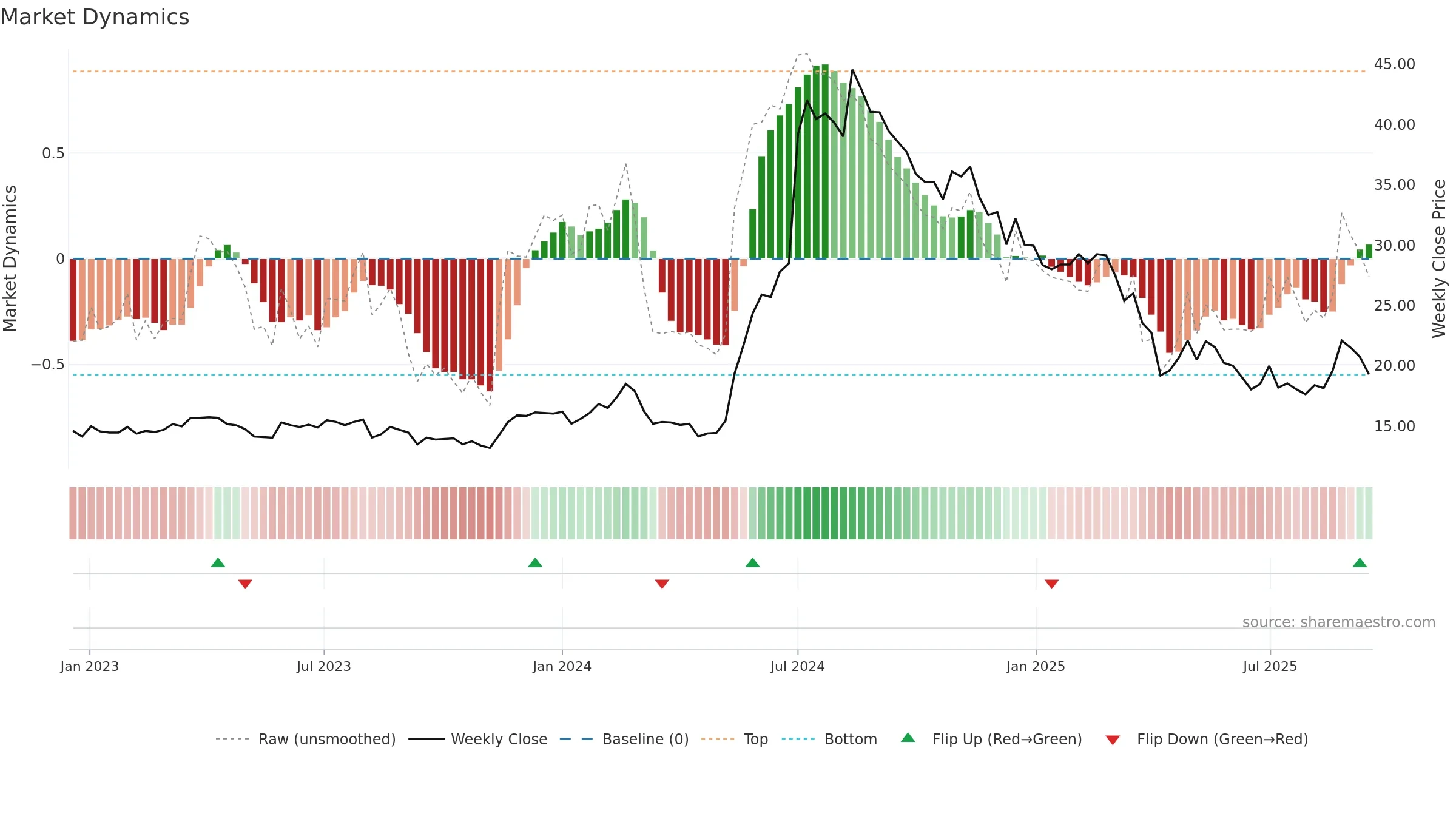Click the last green flip-up marker after Jul 2025

coord(1360,562)
